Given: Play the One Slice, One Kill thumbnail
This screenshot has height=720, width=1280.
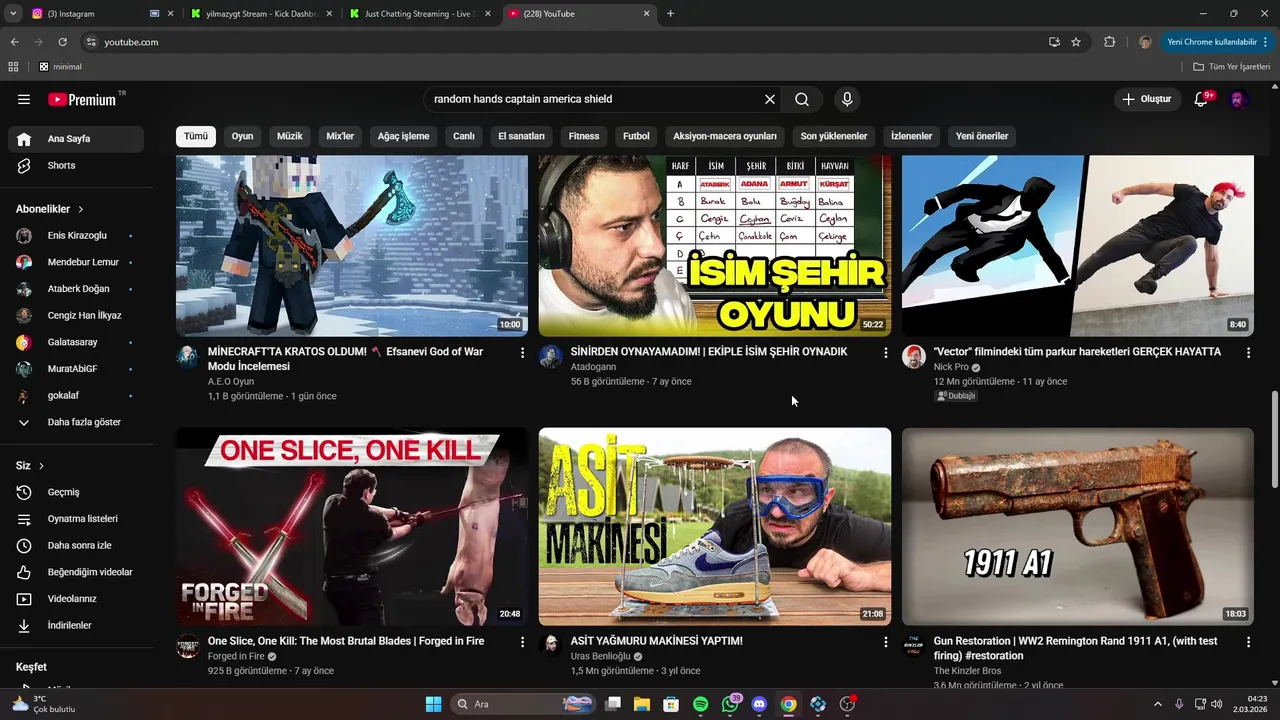Looking at the screenshot, I should pyautogui.click(x=352, y=527).
